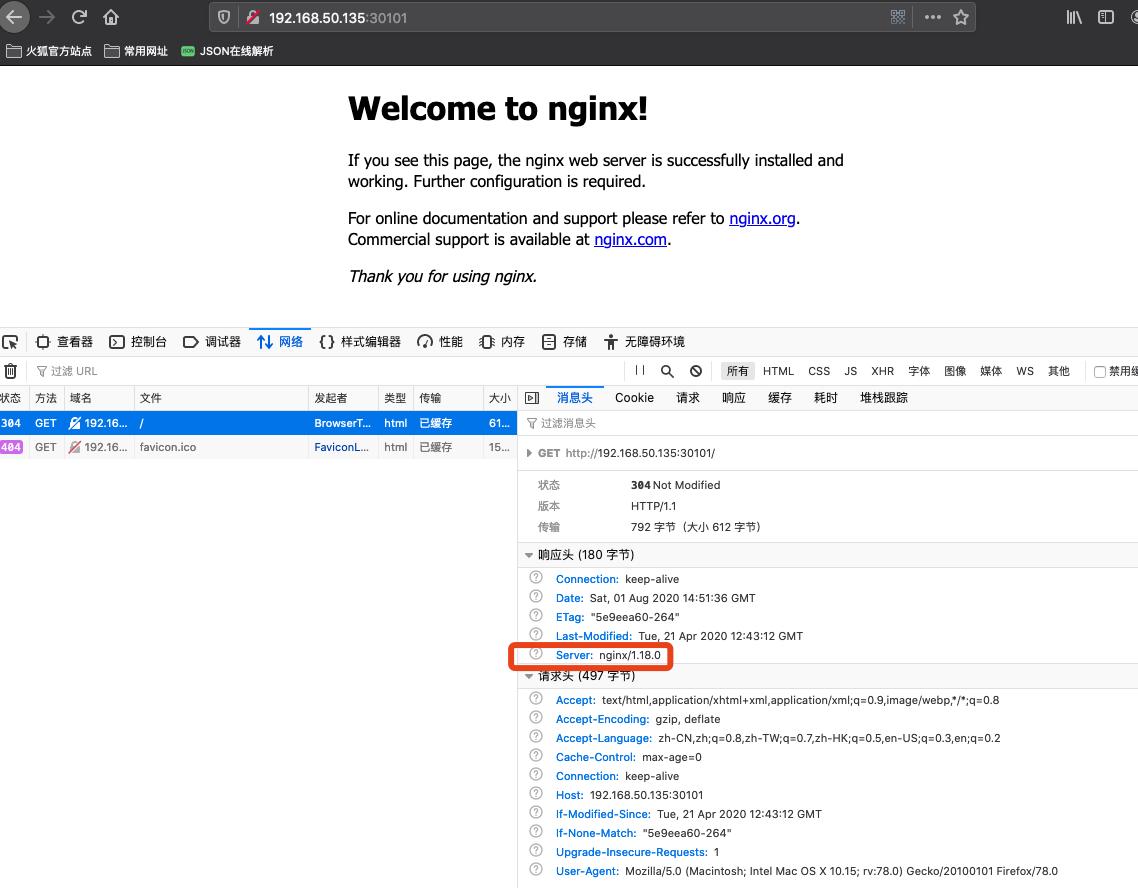Open the Style Editor (样式编辑器) tab
This screenshot has height=888, width=1138.
click(360, 342)
